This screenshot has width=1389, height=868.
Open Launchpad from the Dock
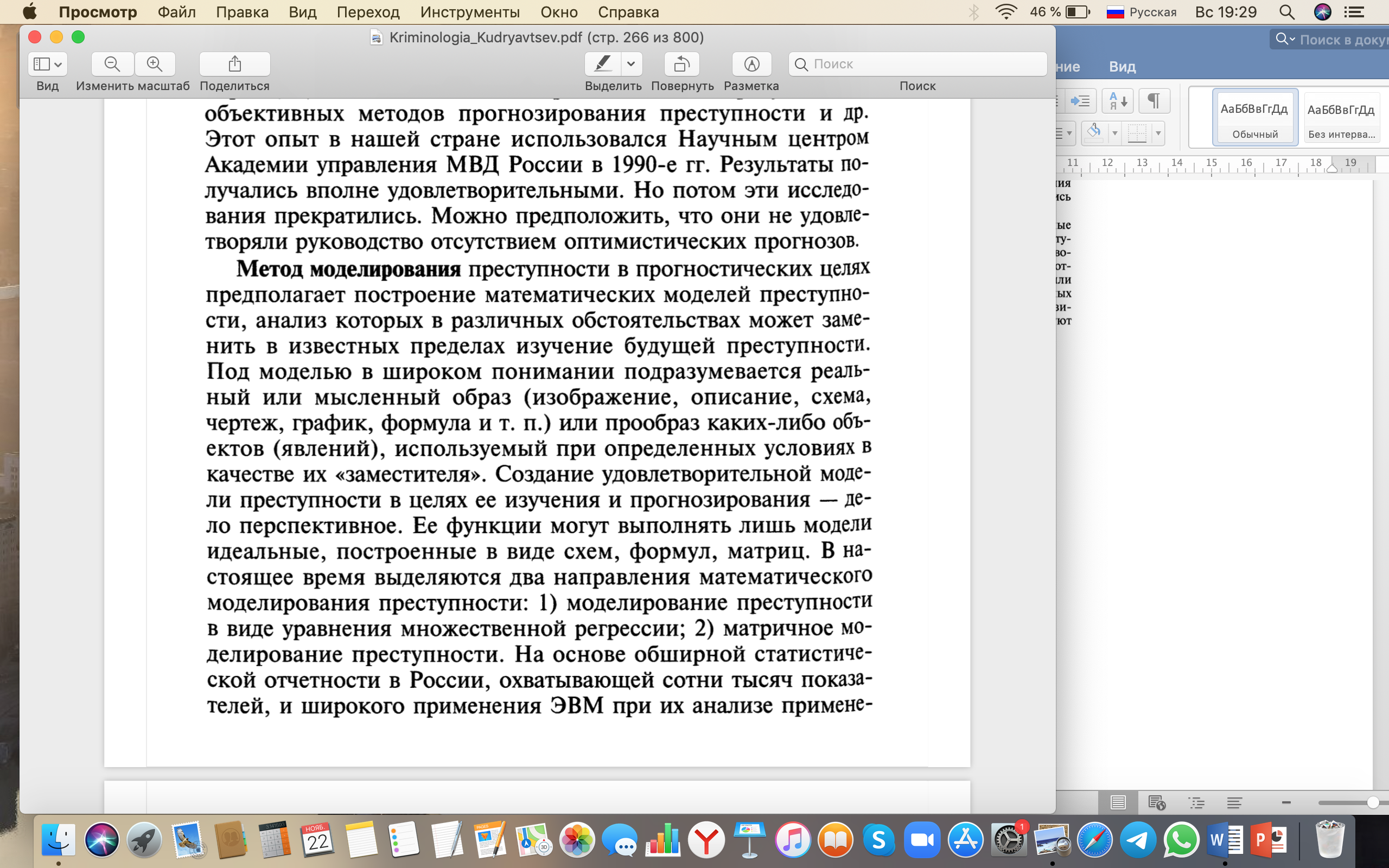[144, 839]
